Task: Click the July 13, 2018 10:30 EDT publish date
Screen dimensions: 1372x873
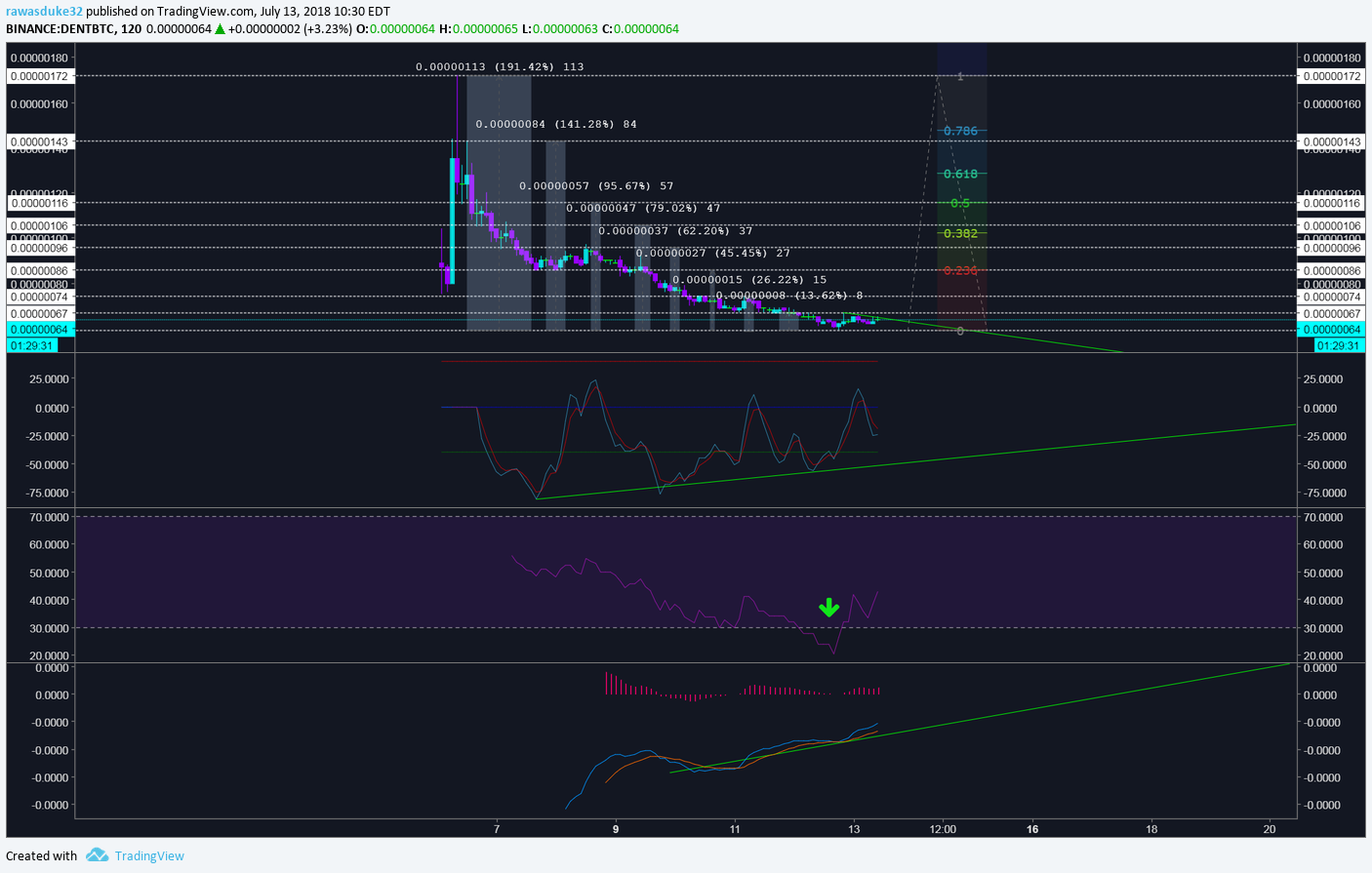Action: [326, 12]
